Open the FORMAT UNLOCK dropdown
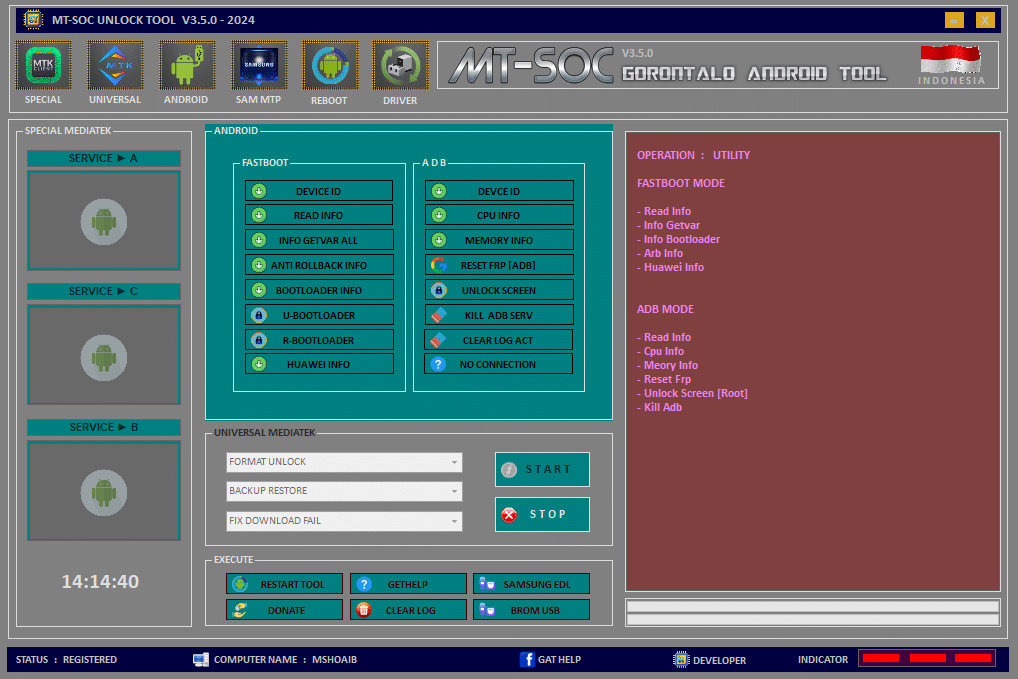Screen dimensions: 1018x679 coord(344,462)
